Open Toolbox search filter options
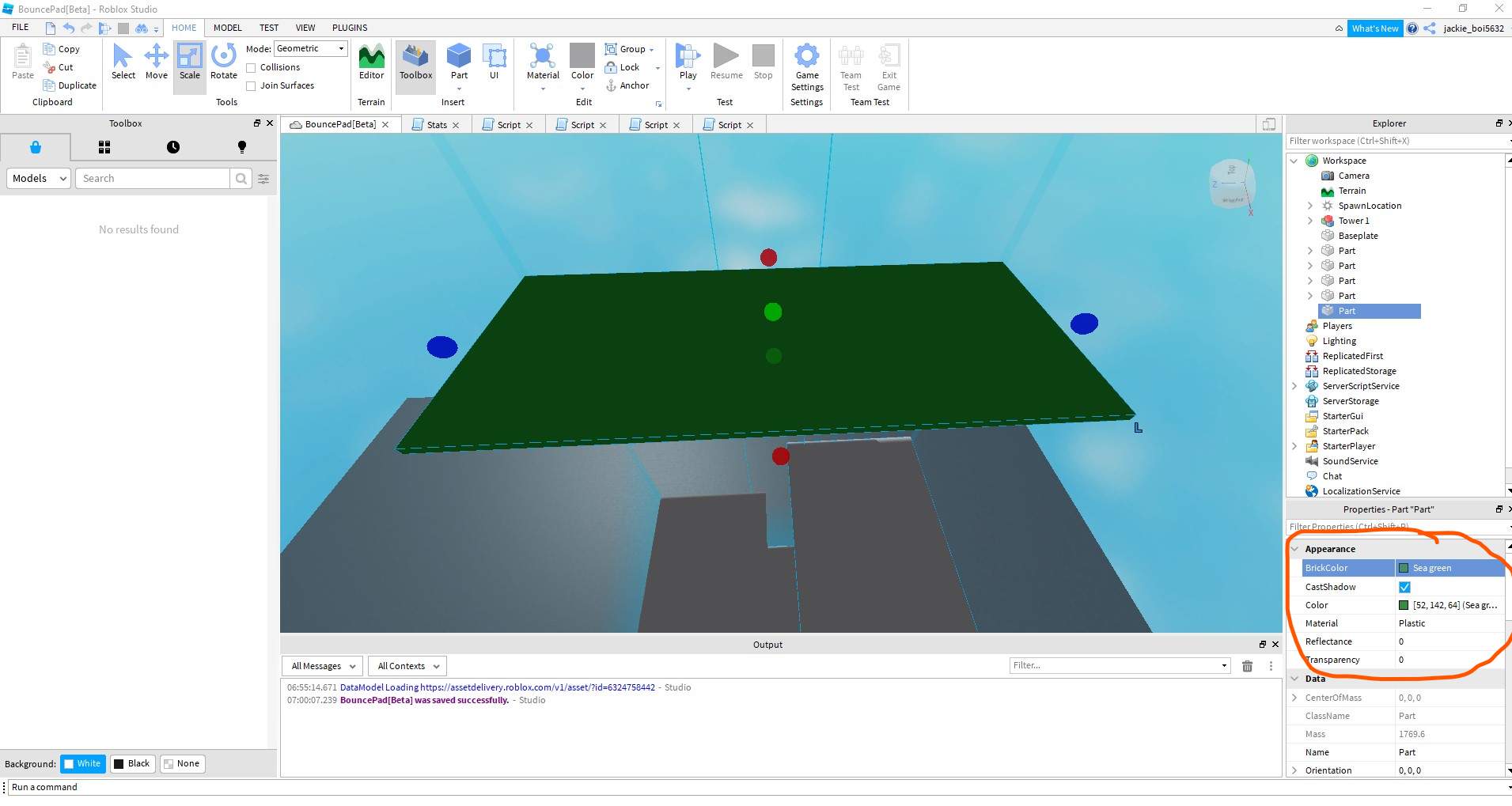This screenshot has height=806, width=1512. click(263, 179)
